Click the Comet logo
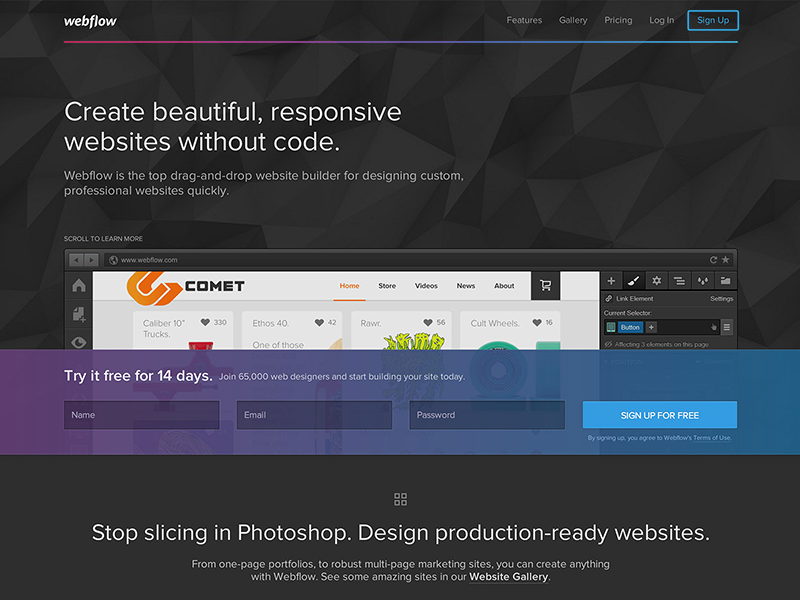Image resolution: width=800 pixels, height=600 pixels. pyautogui.click(x=185, y=287)
